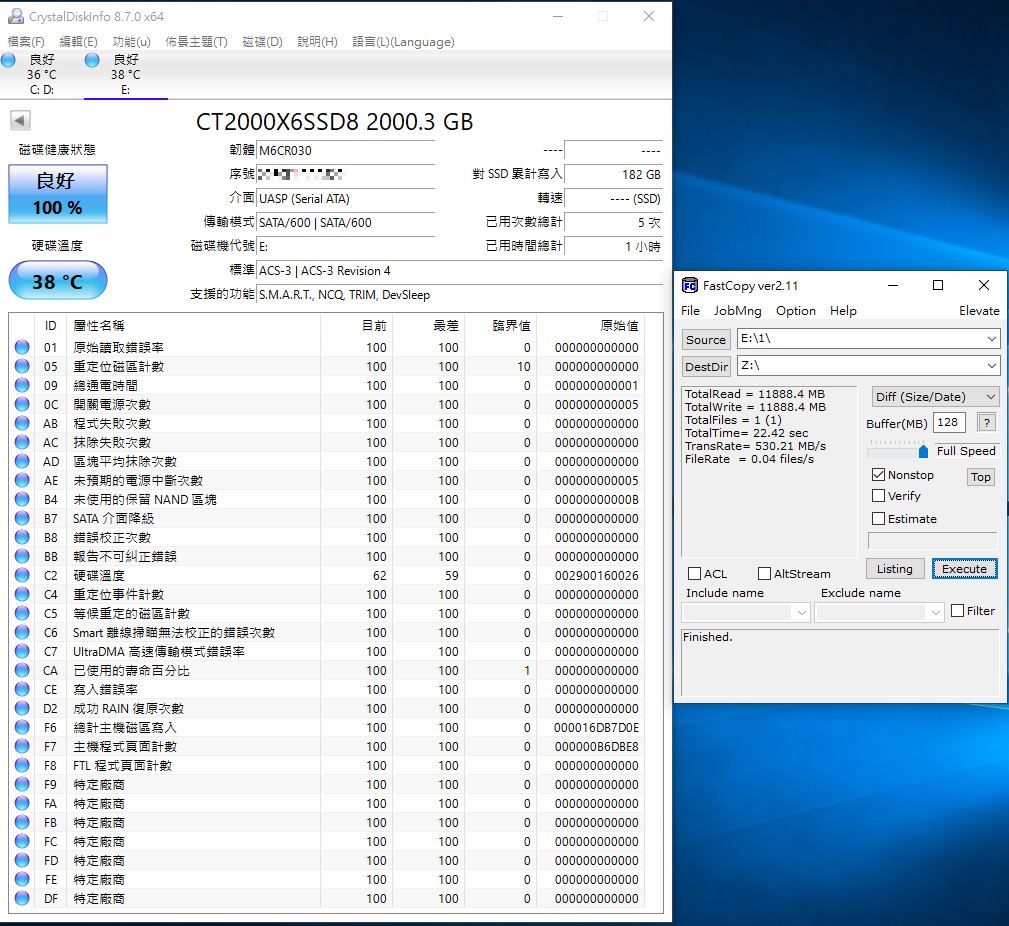Click the 良好 100 % health status box
The image size is (1009, 926).
pos(57,194)
